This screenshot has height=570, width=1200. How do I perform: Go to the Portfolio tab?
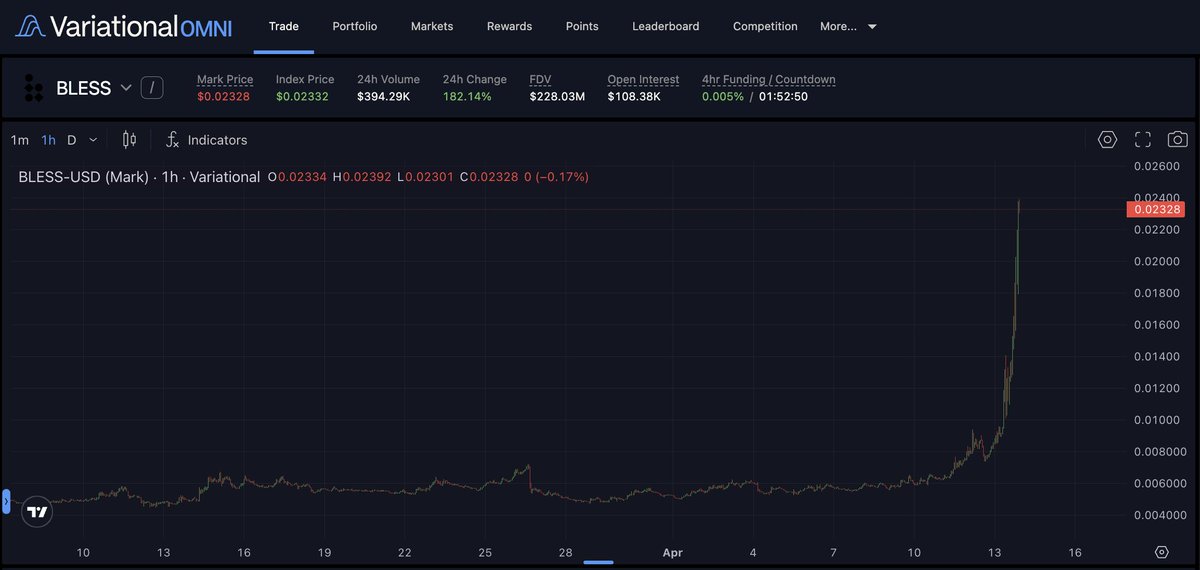pyautogui.click(x=355, y=26)
